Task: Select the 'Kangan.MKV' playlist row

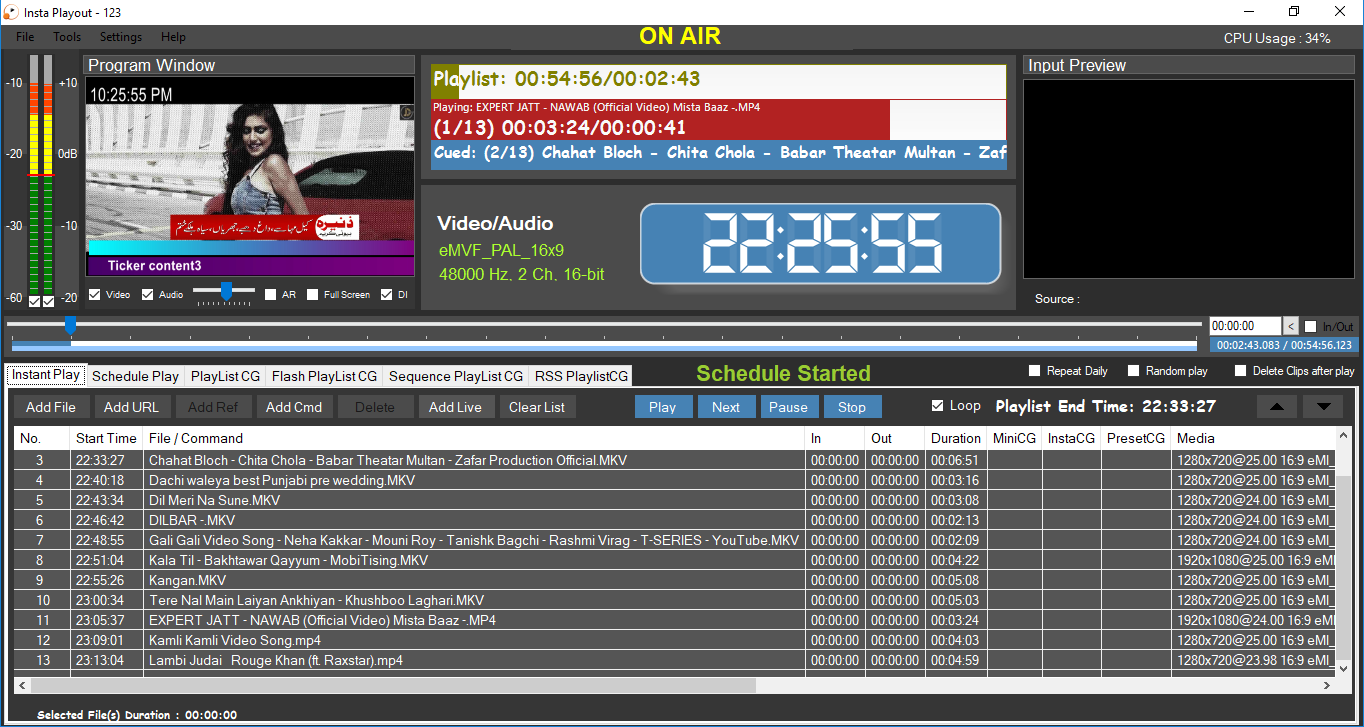Action: [674, 580]
